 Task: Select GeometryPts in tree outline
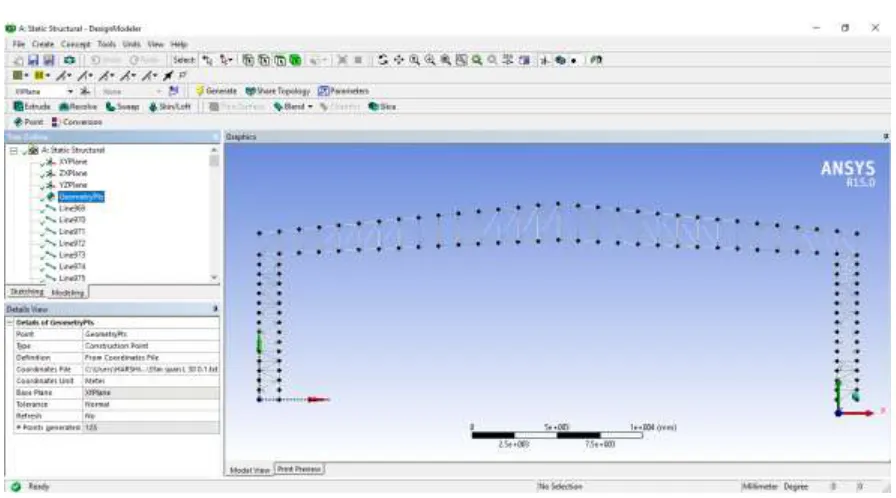(x=81, y=196)
